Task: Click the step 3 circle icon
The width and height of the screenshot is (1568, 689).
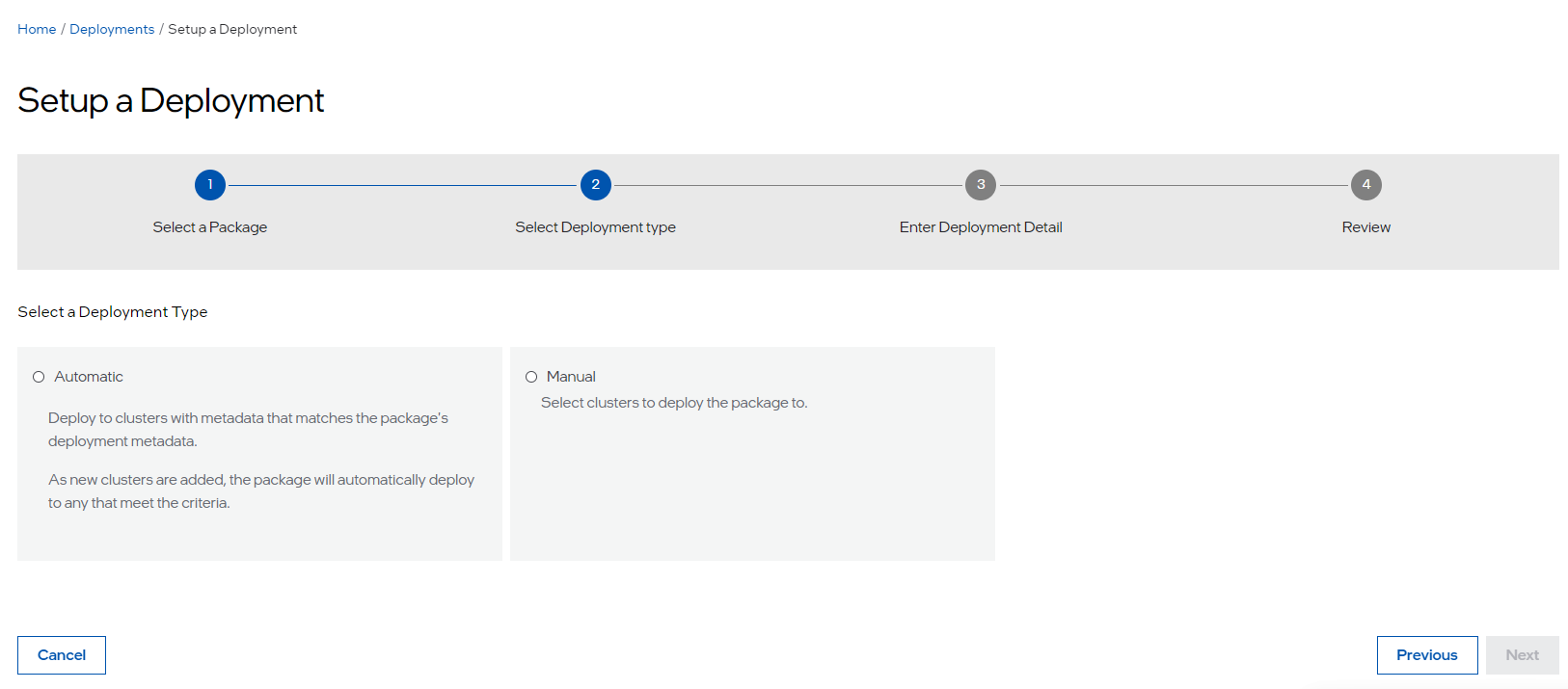Action: pyautogui.click(x=981, y=185)
